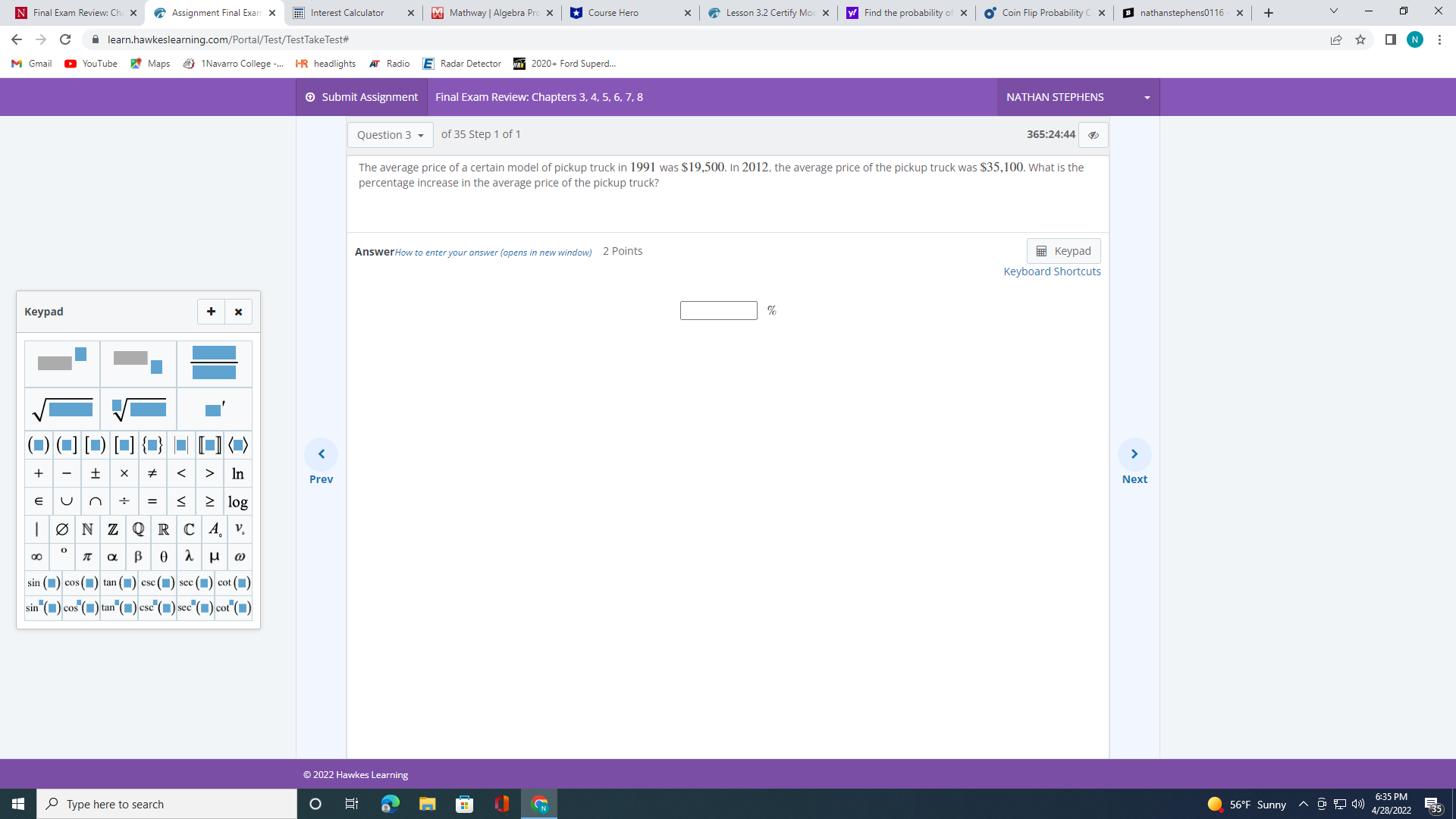Open the Keyboard Shortcuts link

click(1052, 271)
